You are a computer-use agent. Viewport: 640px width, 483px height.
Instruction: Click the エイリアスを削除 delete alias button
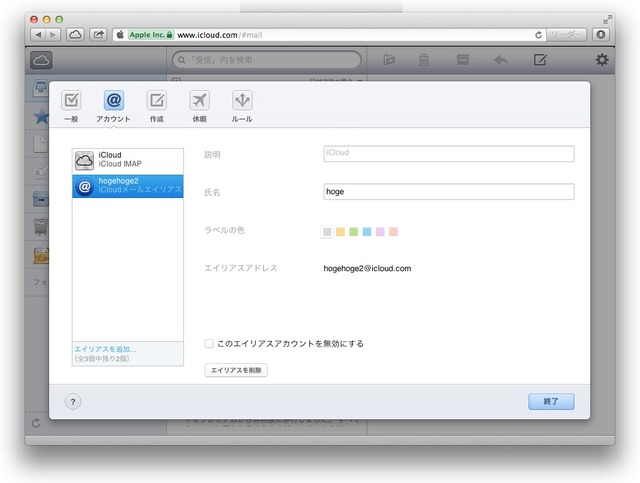pos(236,370)
